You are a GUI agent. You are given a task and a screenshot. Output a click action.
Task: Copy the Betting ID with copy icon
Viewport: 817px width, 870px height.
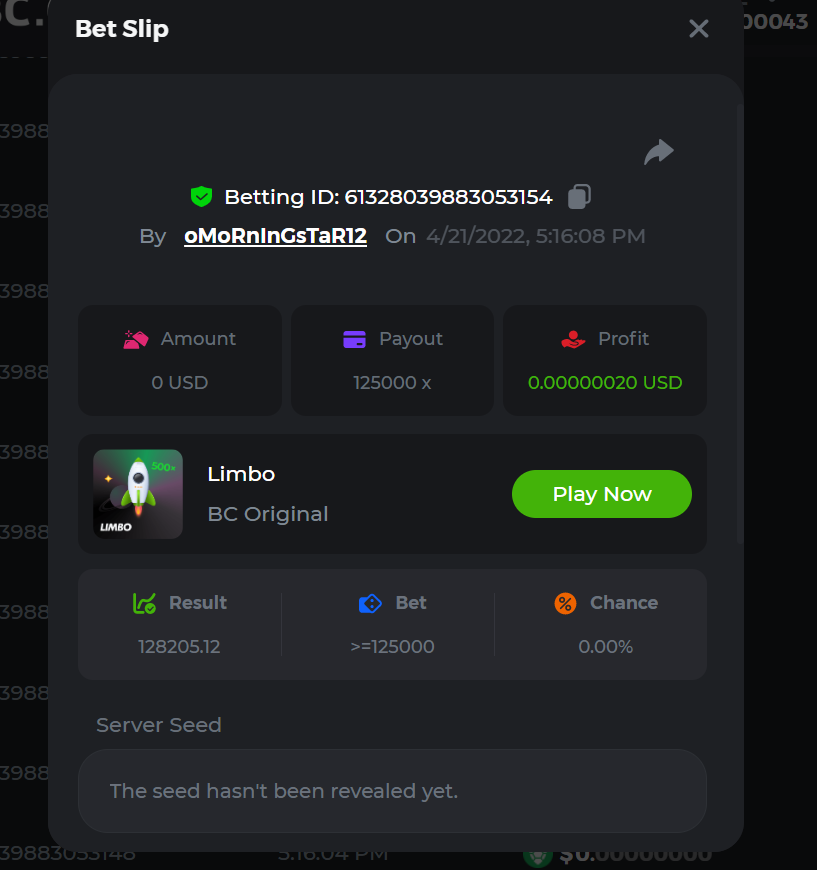pos(578,197)
